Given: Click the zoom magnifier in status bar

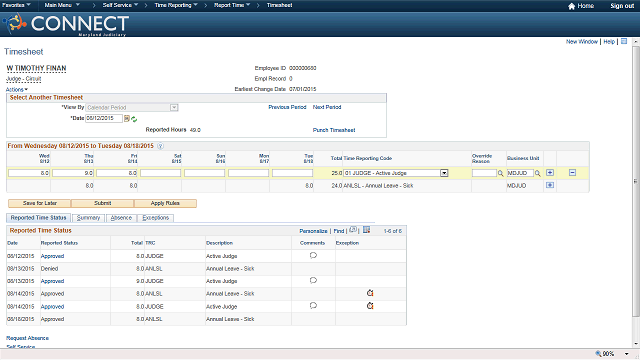Looking at the screenshot, I should (x=598, y=354).
